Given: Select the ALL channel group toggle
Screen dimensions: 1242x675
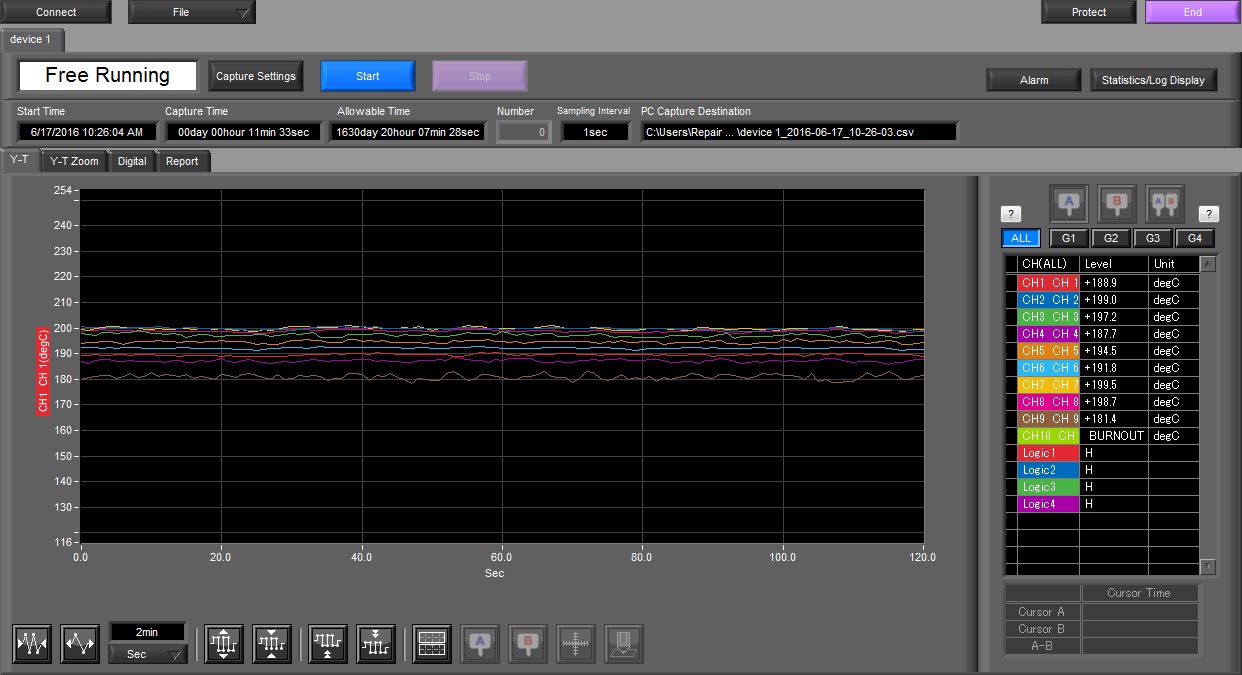Looking at the screenshot, I should [x=1020, y=238].
